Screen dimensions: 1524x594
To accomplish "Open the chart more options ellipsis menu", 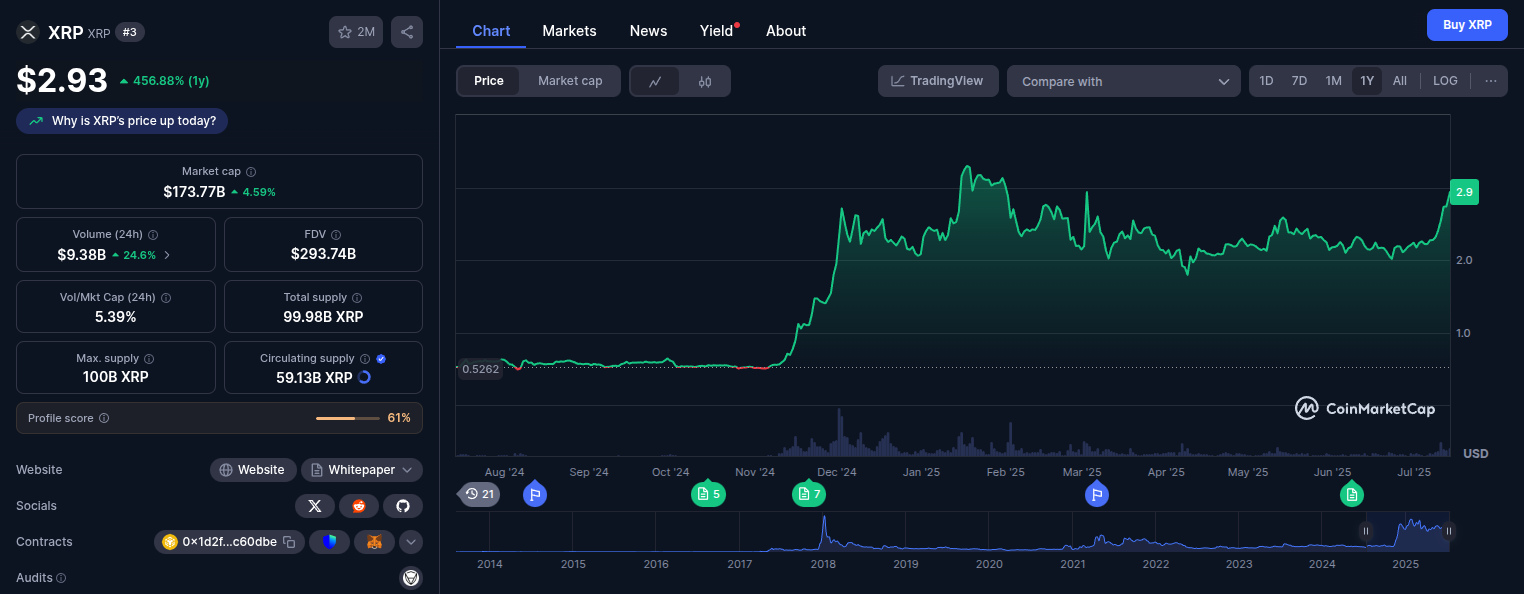I will (x=1491, y=81).
